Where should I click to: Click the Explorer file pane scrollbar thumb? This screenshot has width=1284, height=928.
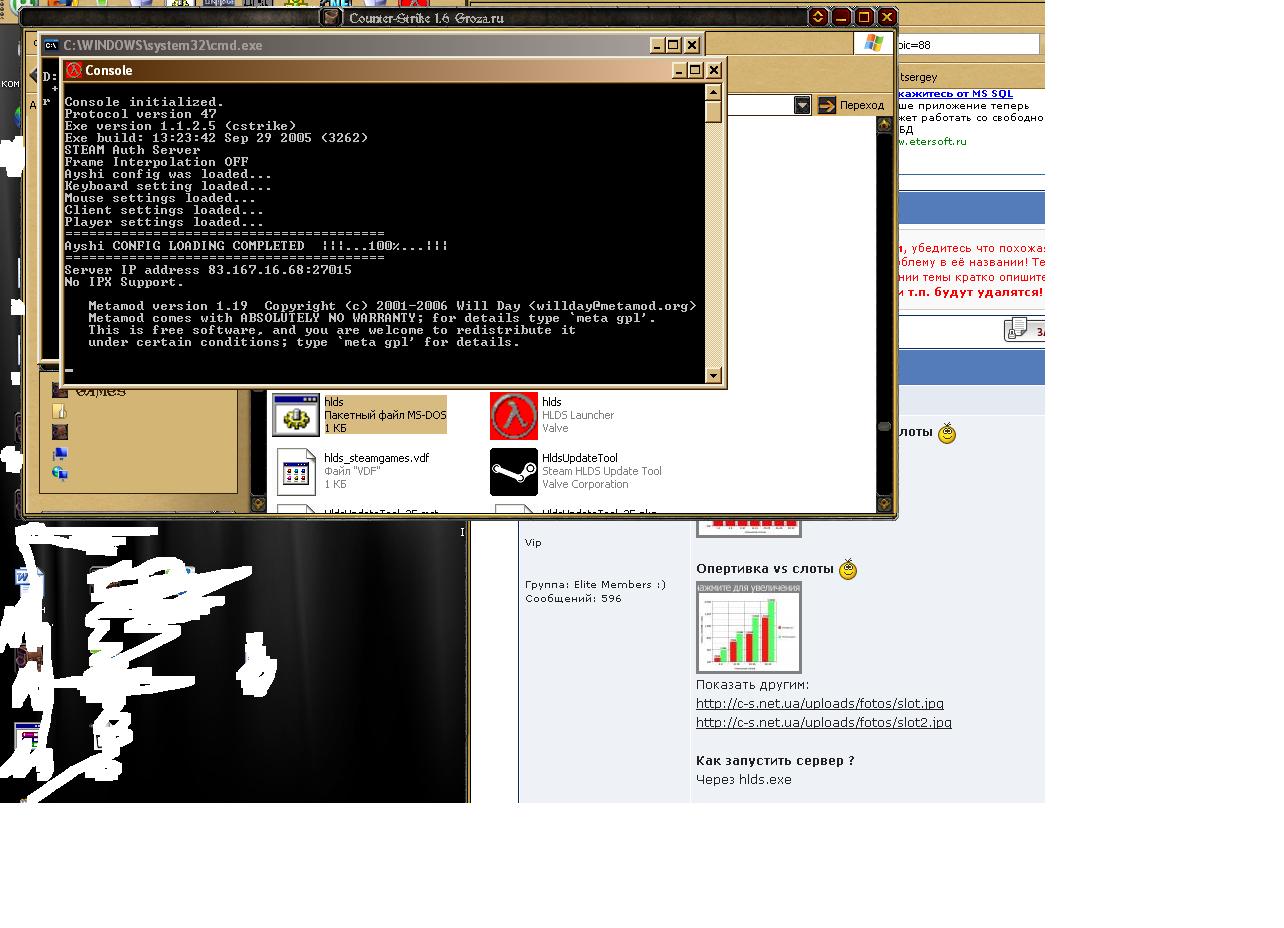884,427
